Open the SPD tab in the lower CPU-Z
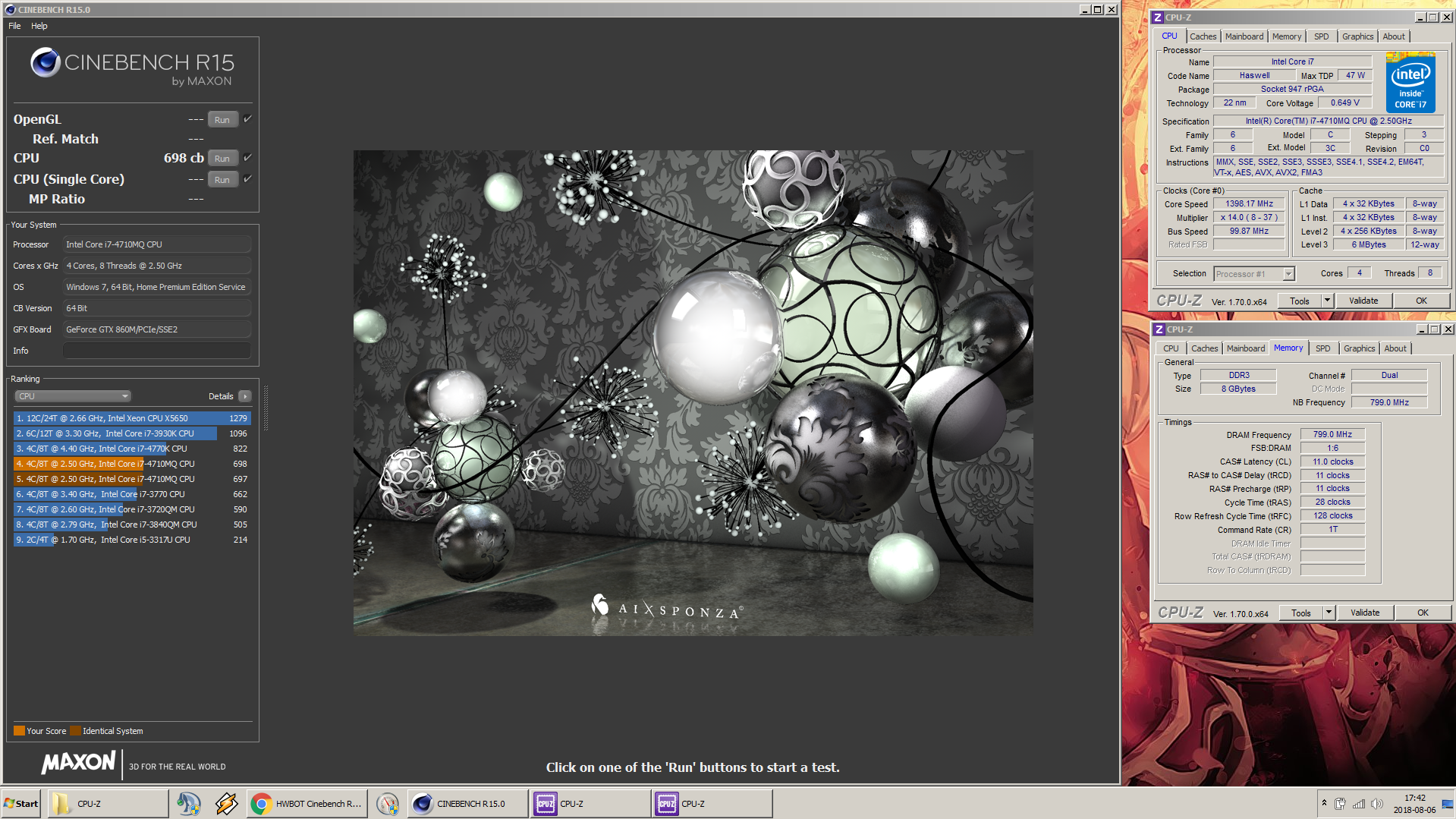 [x=1323, y=348]
